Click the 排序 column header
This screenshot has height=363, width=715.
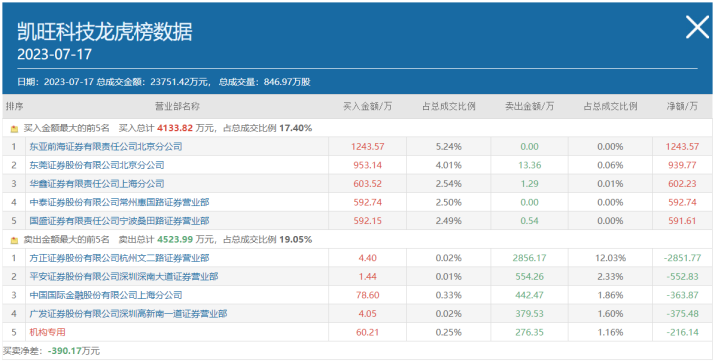[14, 107]
